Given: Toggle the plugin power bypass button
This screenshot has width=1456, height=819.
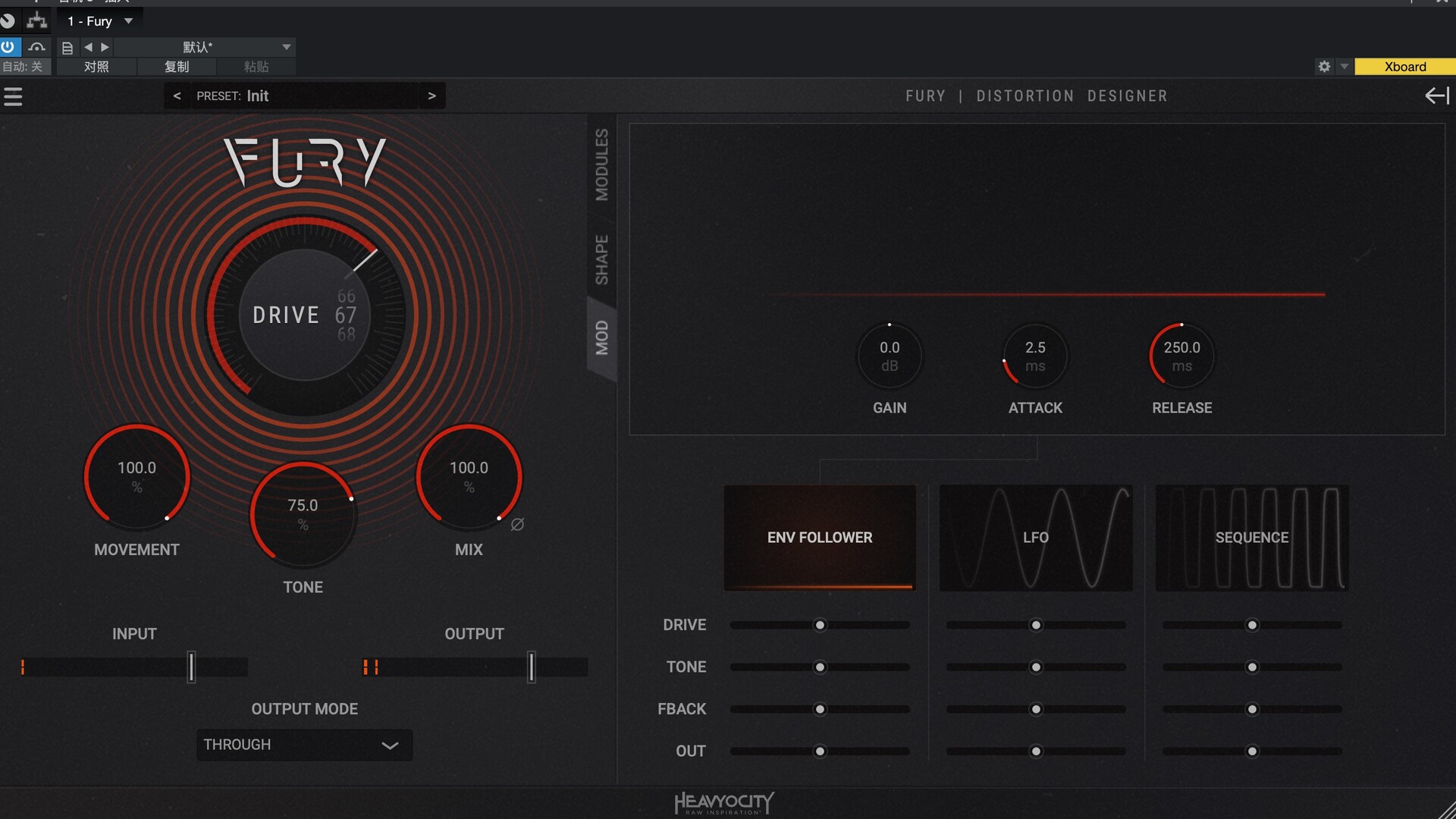Looking at the screenshot, I should (x=8, y=46).
